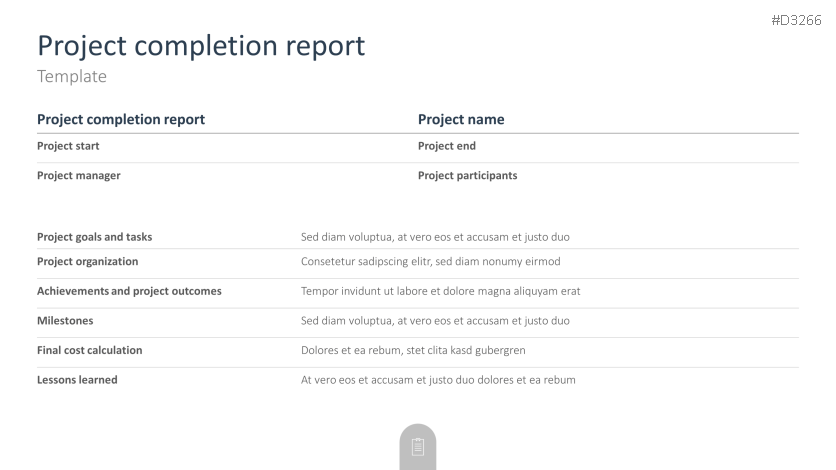Click the "Project start" field

click(68, 146)
